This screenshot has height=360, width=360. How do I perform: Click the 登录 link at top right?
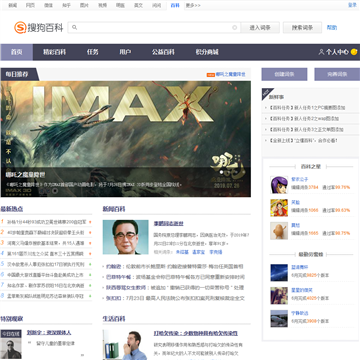(352, 5)
